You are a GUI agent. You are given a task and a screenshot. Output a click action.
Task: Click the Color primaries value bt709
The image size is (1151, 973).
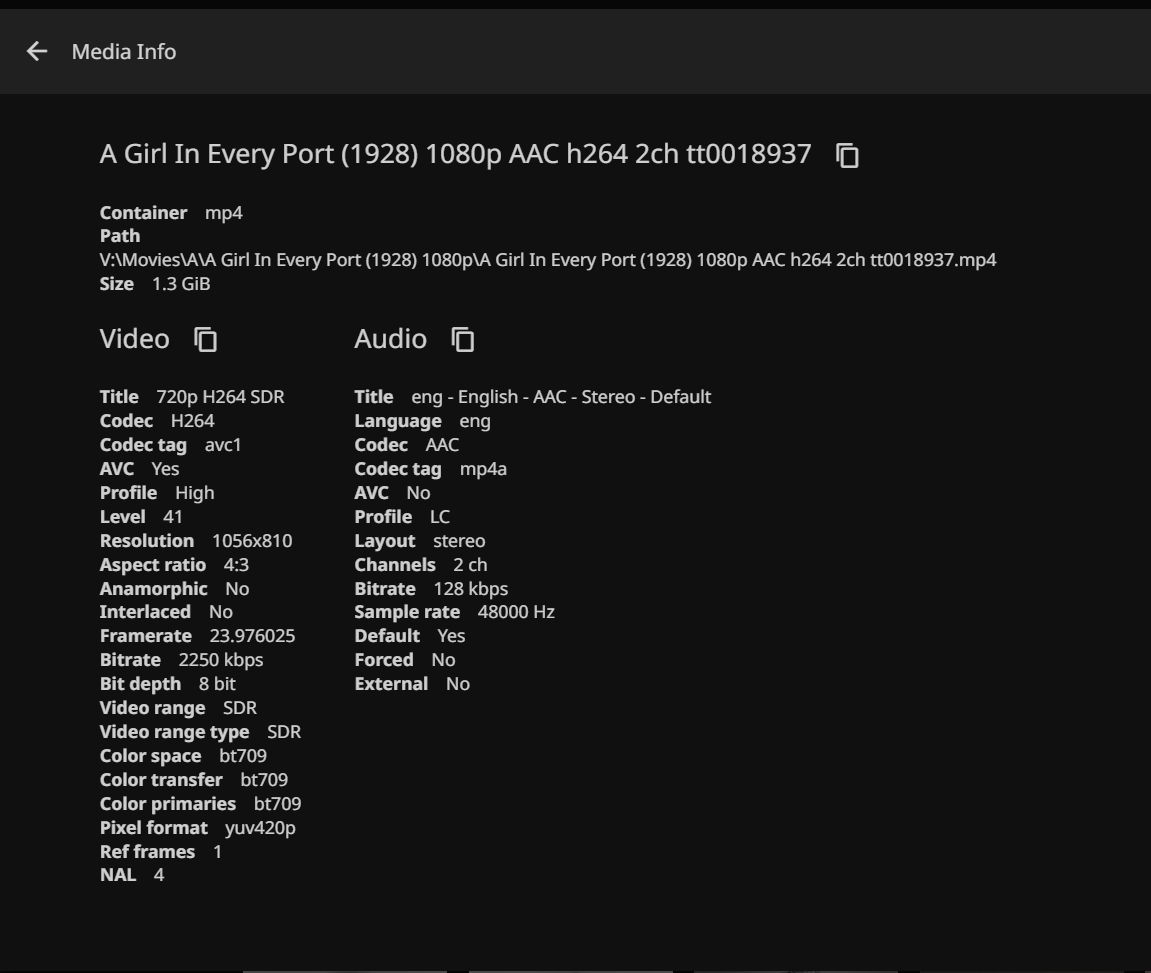[x=277, y=804]
